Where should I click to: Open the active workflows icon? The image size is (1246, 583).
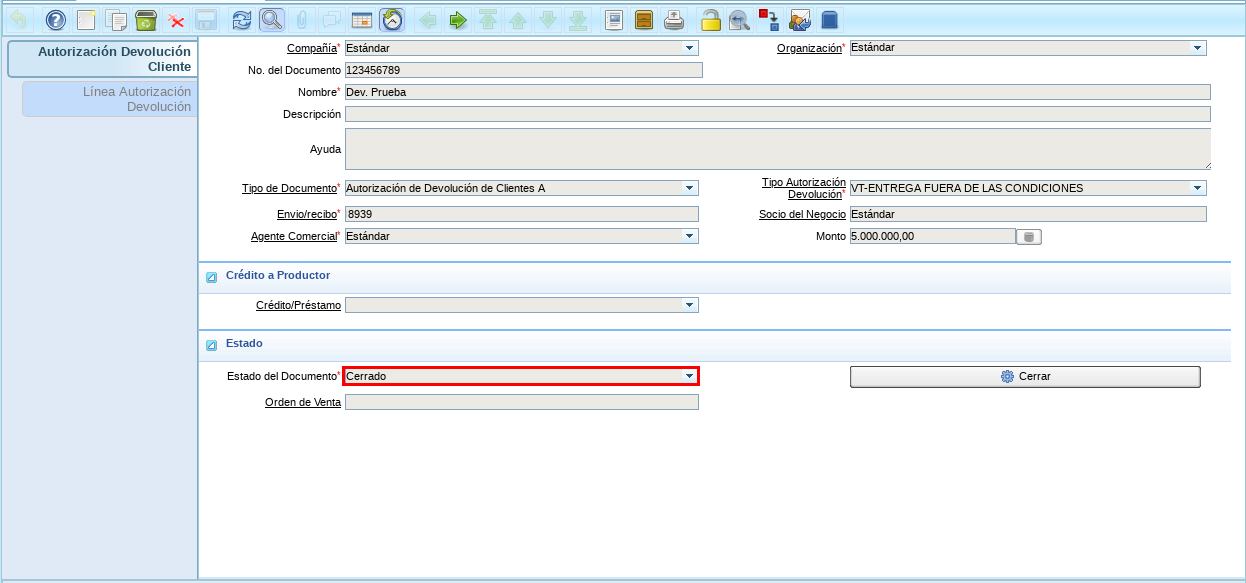[x=769, y=20]
